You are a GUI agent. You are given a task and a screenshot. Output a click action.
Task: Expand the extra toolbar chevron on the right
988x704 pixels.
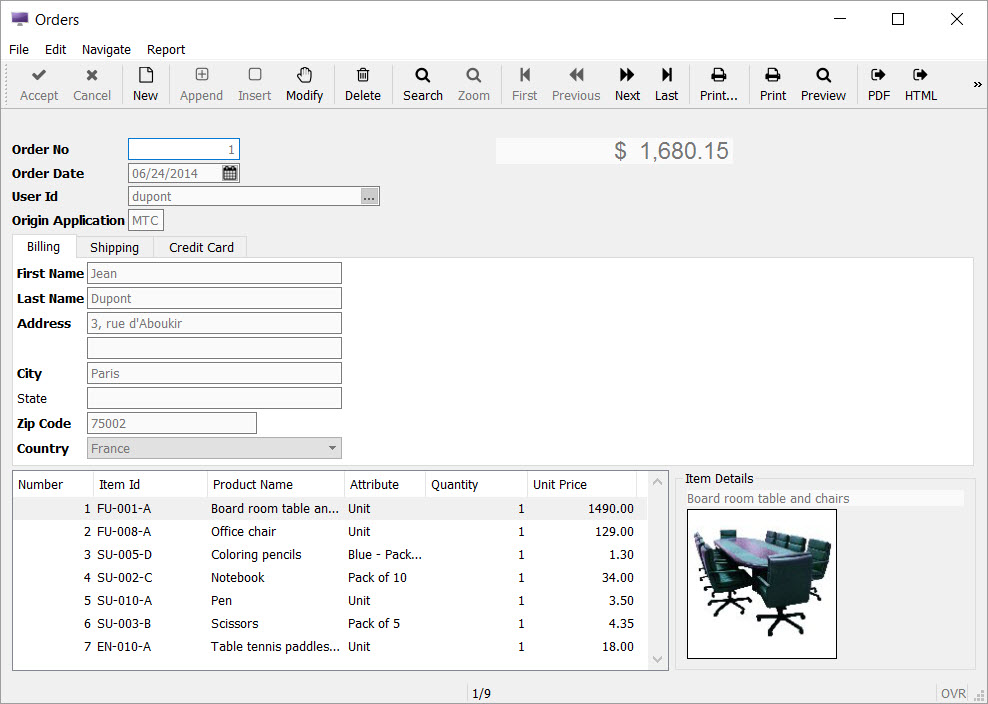click(x=977, y=84)
